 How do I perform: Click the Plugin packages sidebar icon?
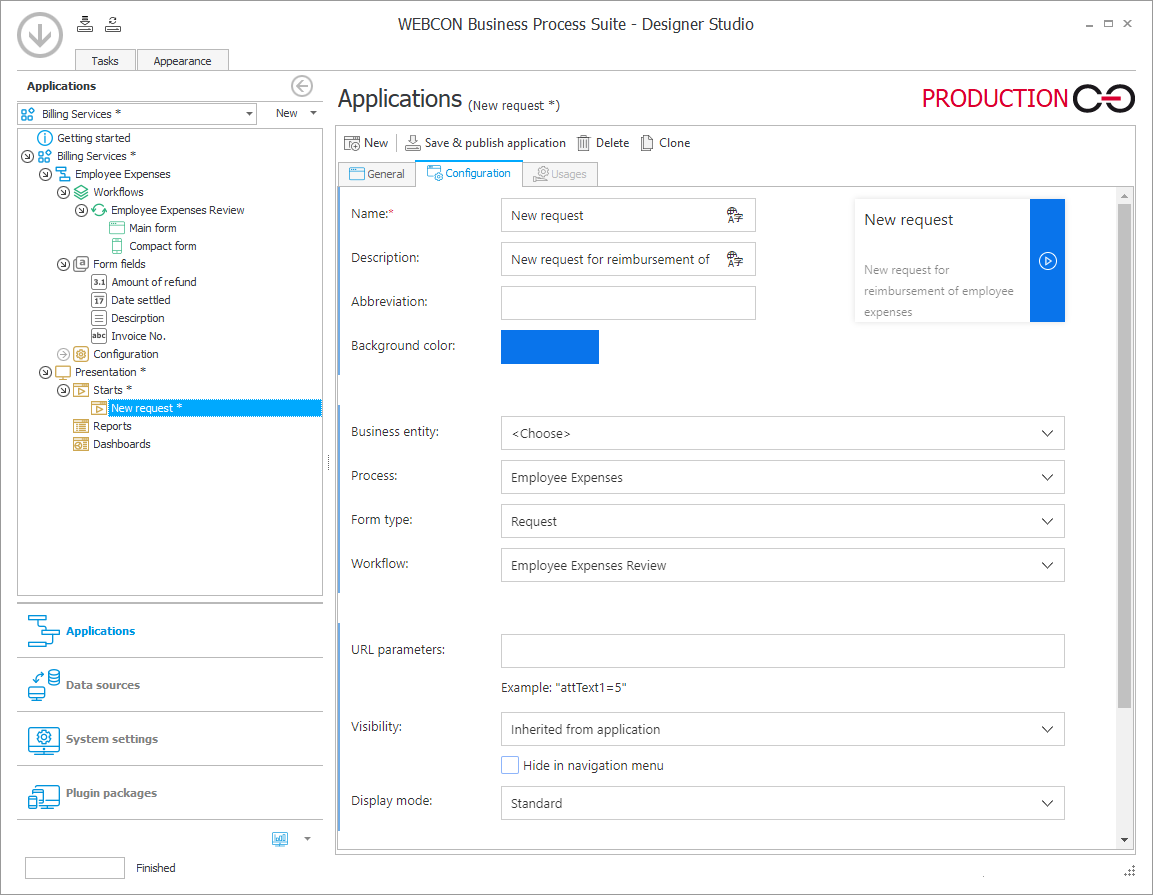pyautogui.click(x=43, y=796)
